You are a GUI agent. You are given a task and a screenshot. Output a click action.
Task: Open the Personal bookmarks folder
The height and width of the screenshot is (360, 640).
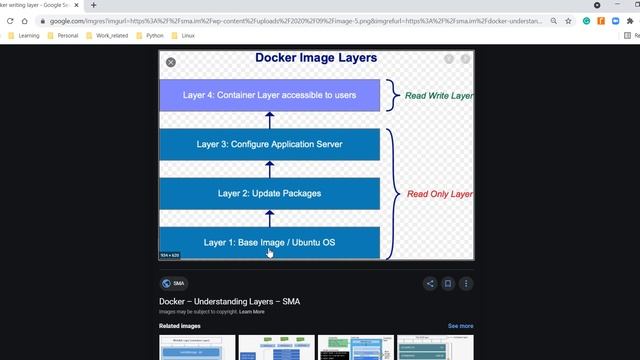[x=63, y=36]
